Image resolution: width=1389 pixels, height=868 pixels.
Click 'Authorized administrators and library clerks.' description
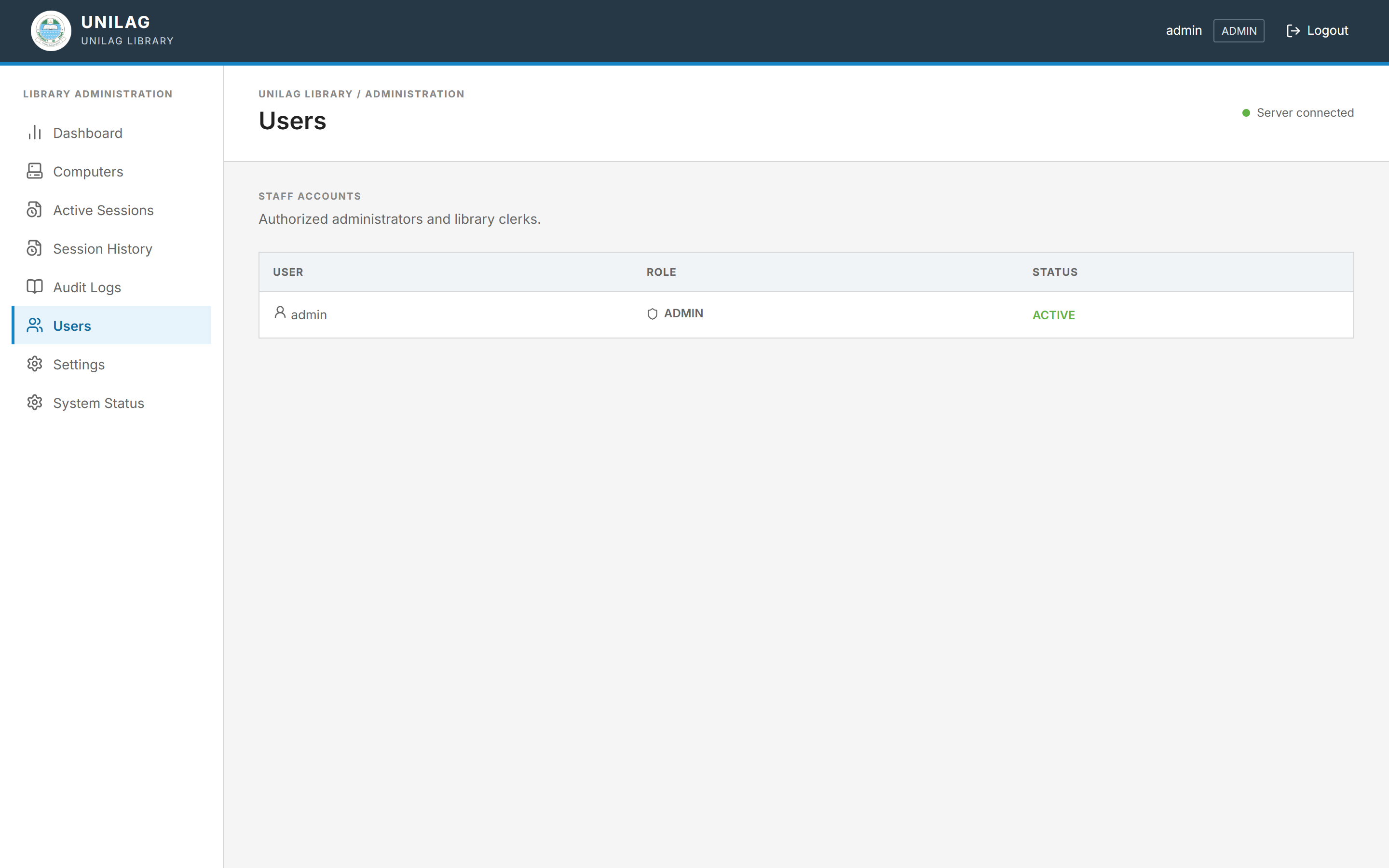(x=399, y=219)
